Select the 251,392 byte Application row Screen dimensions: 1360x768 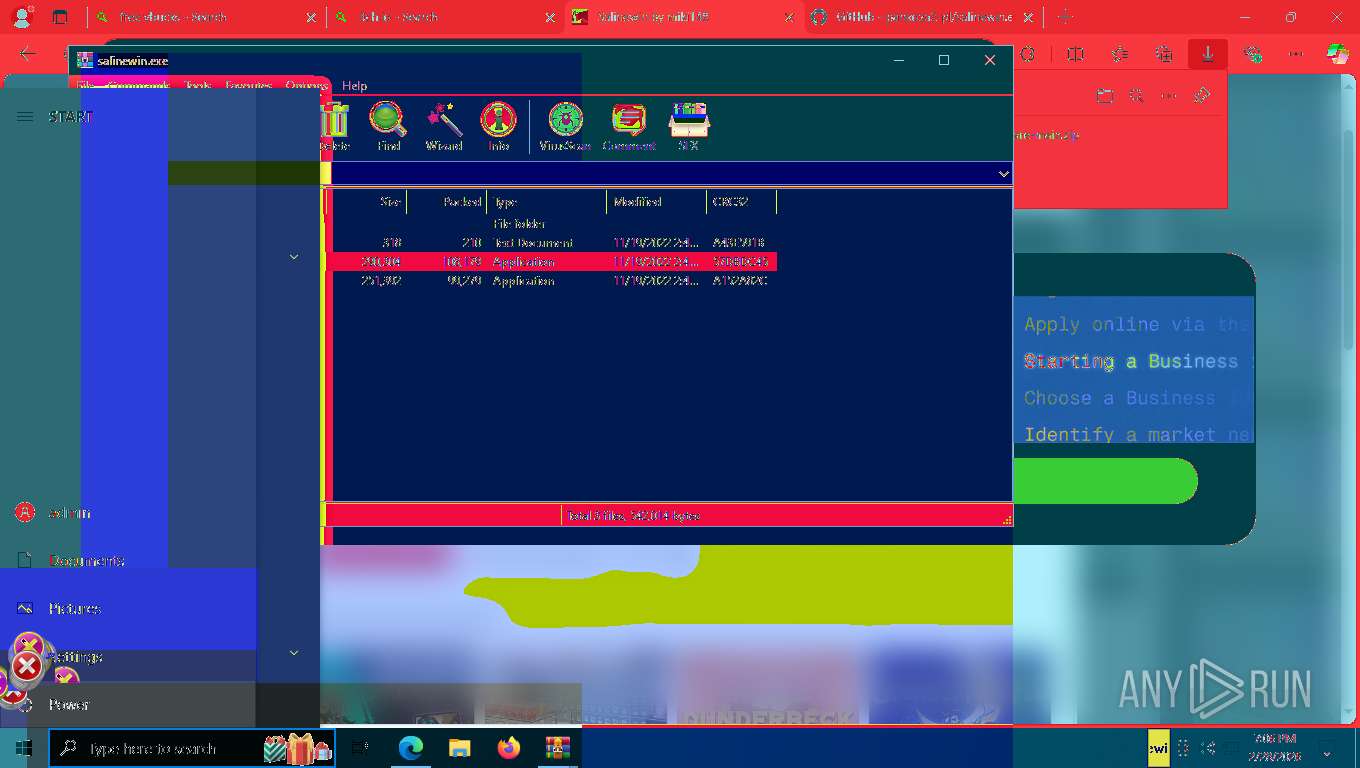pos(551,281)
